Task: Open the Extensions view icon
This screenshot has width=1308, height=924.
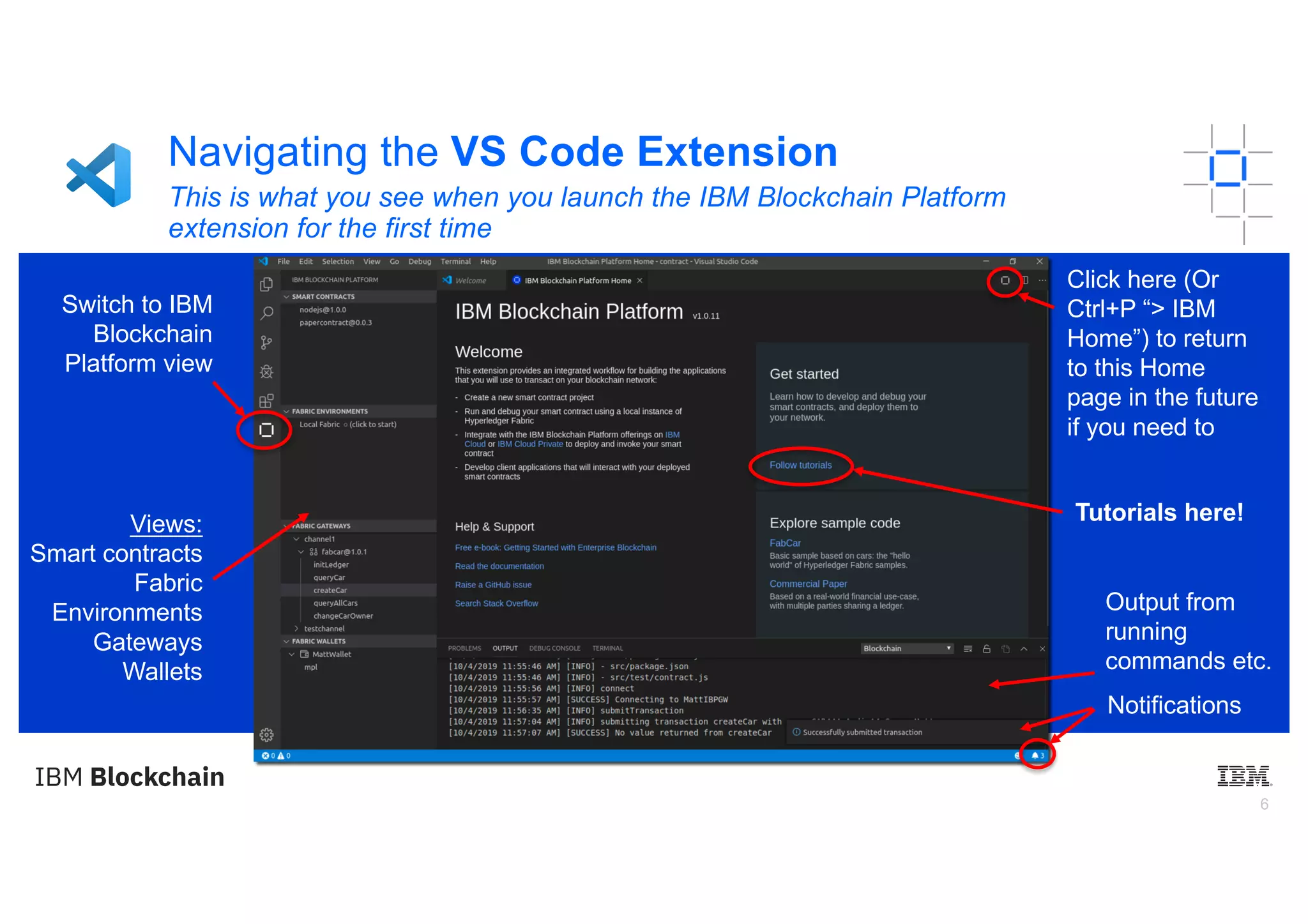Action: point(266,401)
